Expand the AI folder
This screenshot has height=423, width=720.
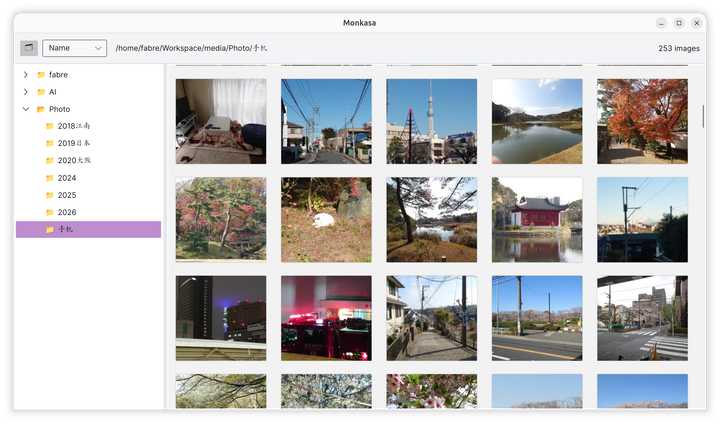(26, 92)
